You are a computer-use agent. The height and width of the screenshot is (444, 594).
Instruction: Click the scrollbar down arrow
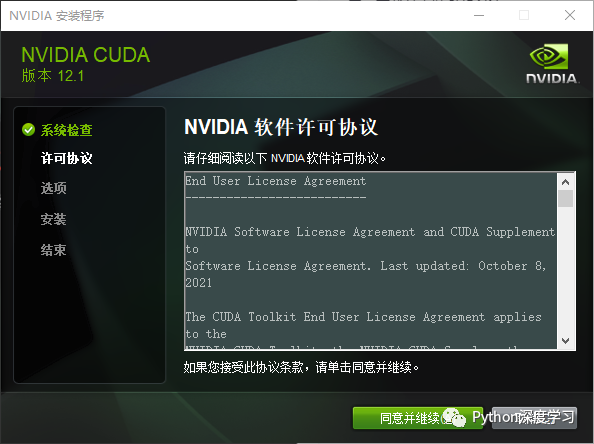click(x=565, y=340)
